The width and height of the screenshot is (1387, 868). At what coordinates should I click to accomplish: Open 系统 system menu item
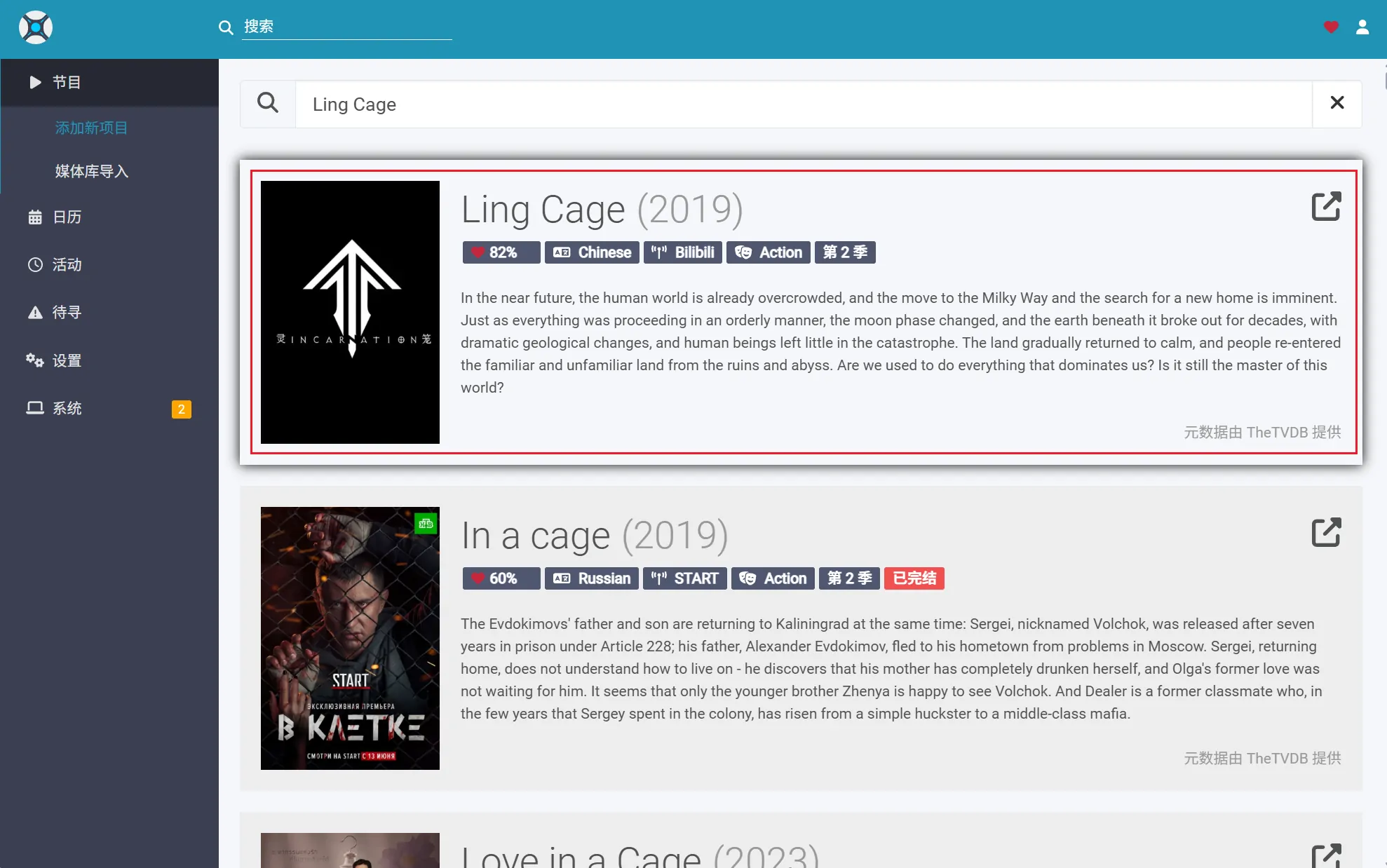click(x=67, y=408)
